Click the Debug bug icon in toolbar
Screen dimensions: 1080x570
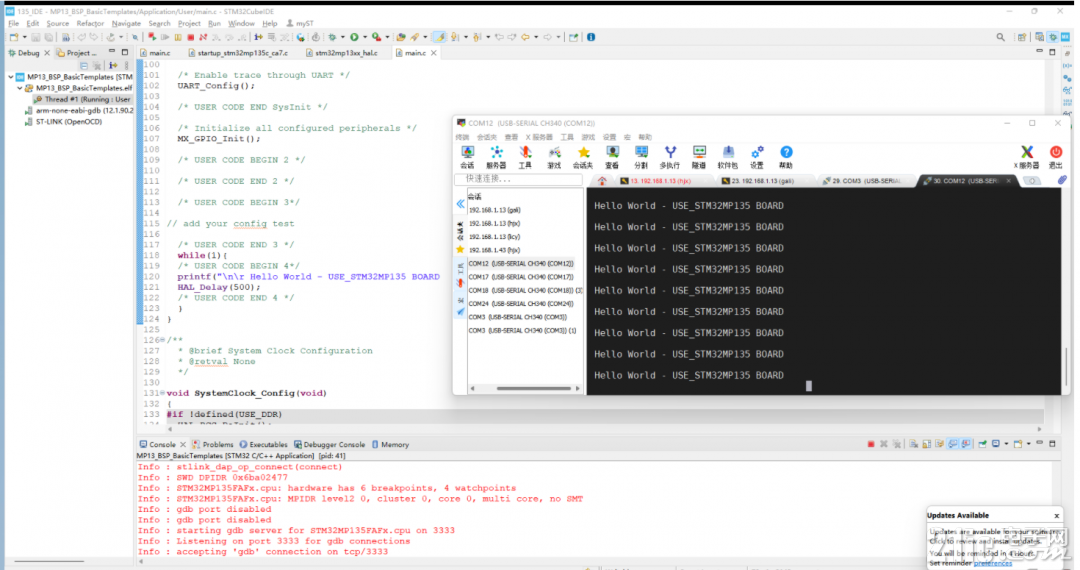[332, 37]
